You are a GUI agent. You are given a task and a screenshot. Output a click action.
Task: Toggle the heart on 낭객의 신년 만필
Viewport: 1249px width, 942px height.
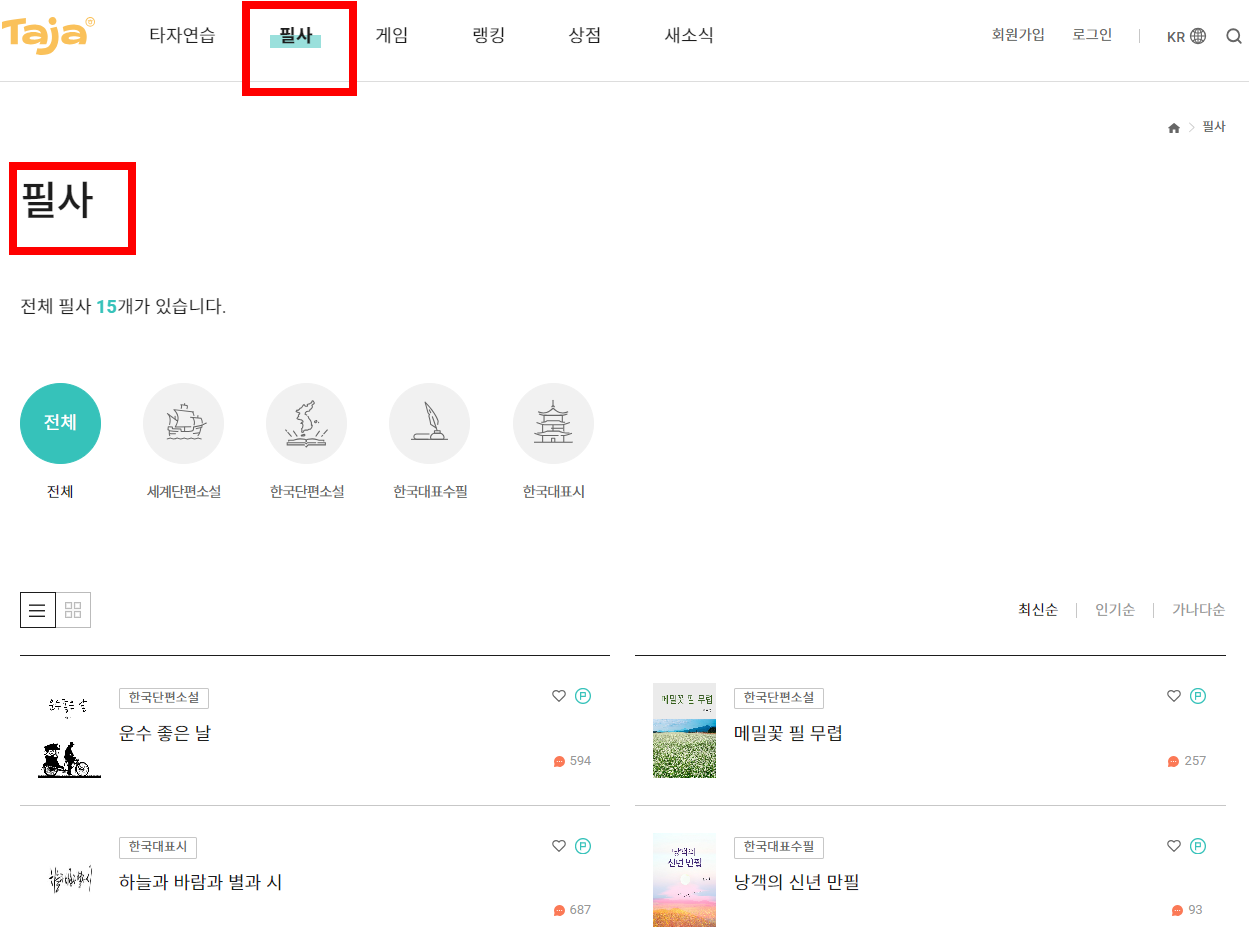click(x=1172, y=845)
